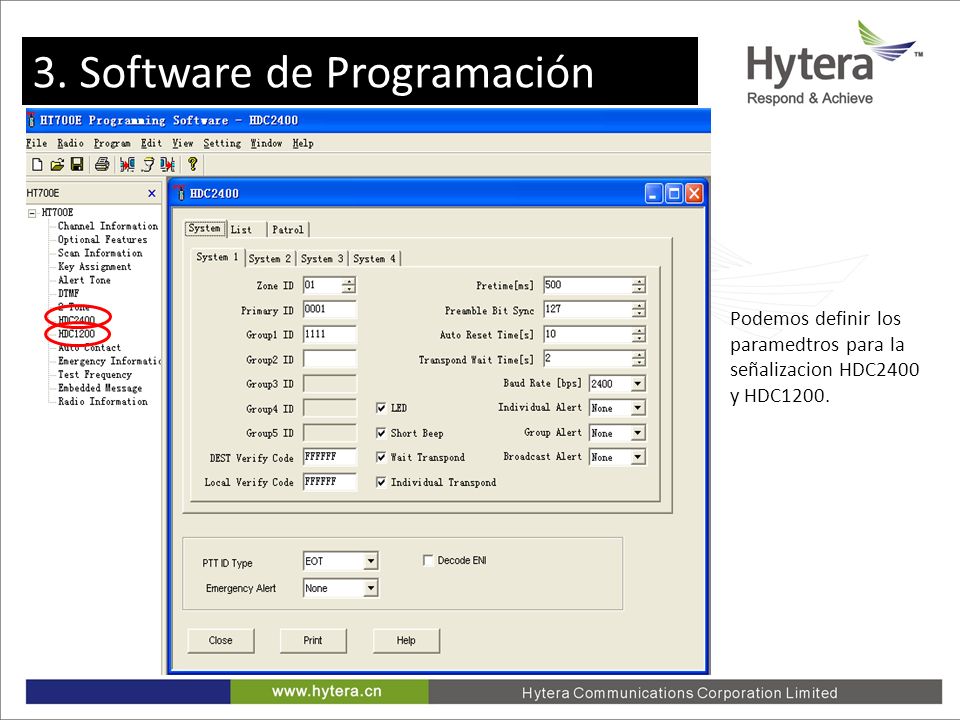The image size is (960, 720).
Task: Click the HDC2400 window title icon
Action: [179, 192]
